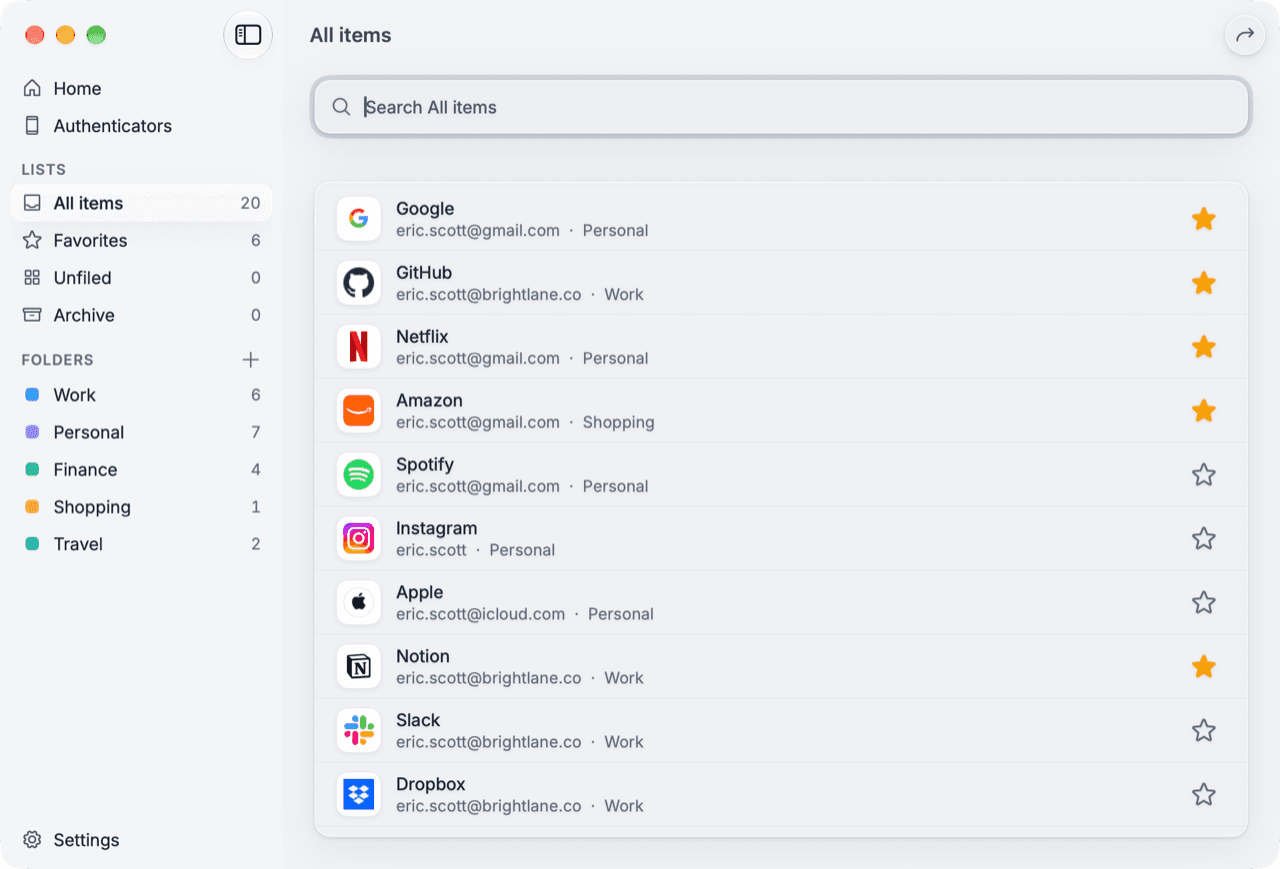Image resolution: width=1280 pixels, height=869 pixels.
Task: Open the Authenticators section
Action: point(141,126)
